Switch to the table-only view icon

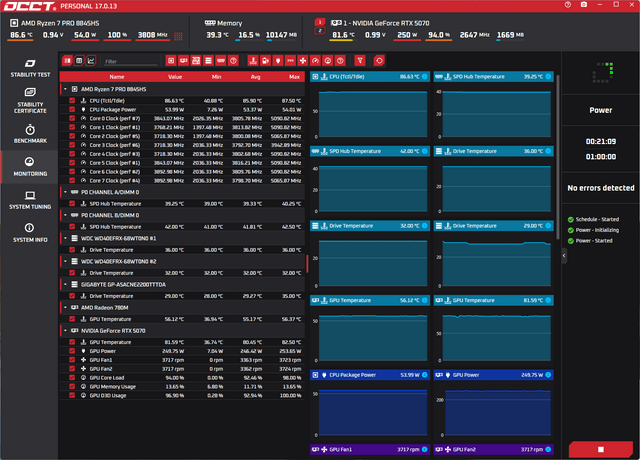(79, 61)
